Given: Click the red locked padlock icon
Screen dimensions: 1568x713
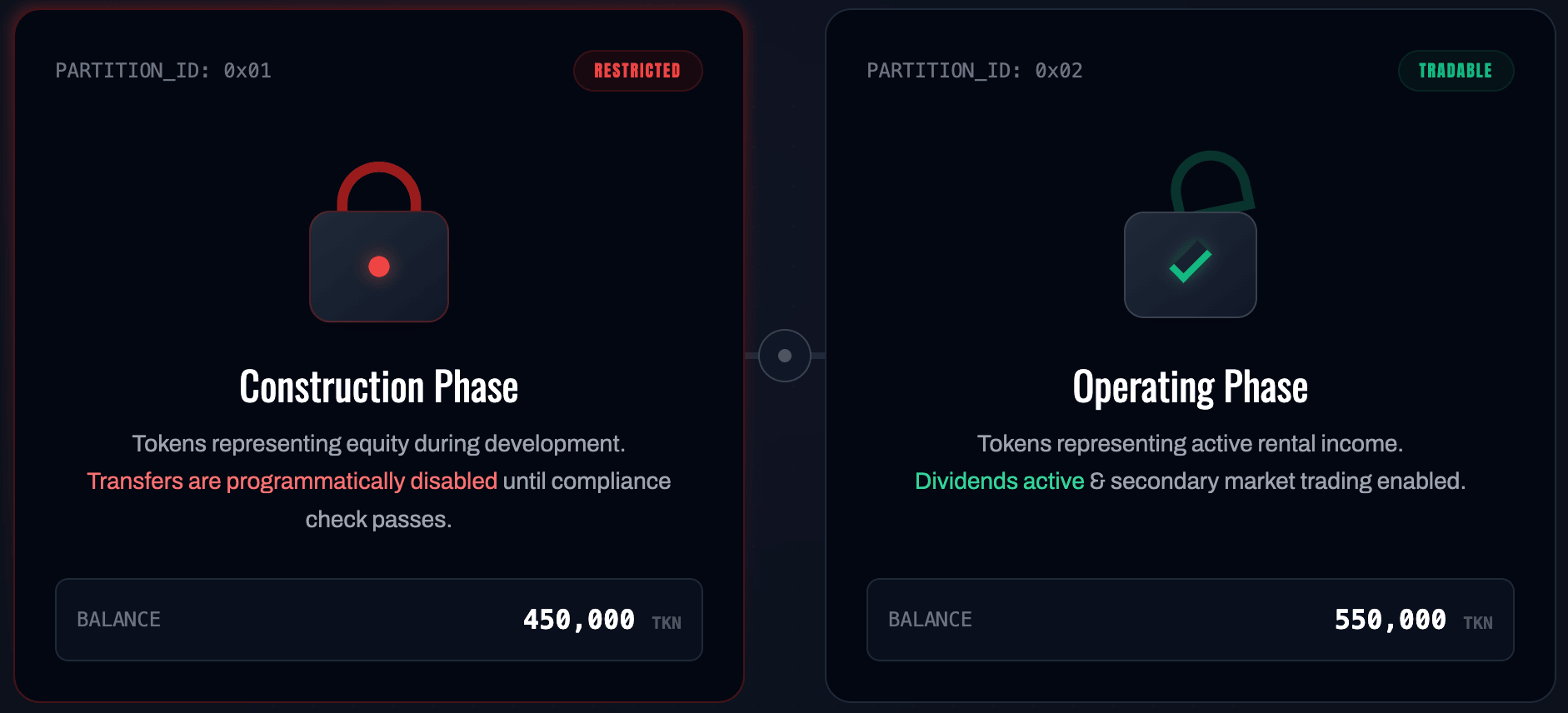Looking at the screenshot, I should [x=379, y=242].
